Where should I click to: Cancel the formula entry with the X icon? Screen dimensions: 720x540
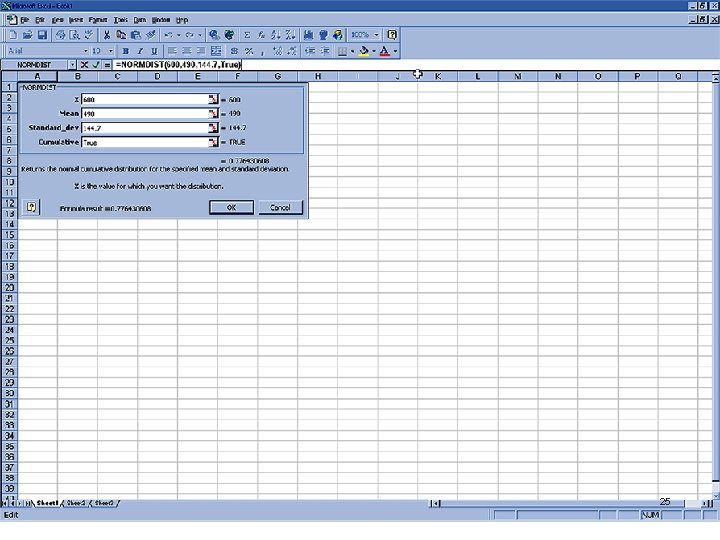pos(84,65)
